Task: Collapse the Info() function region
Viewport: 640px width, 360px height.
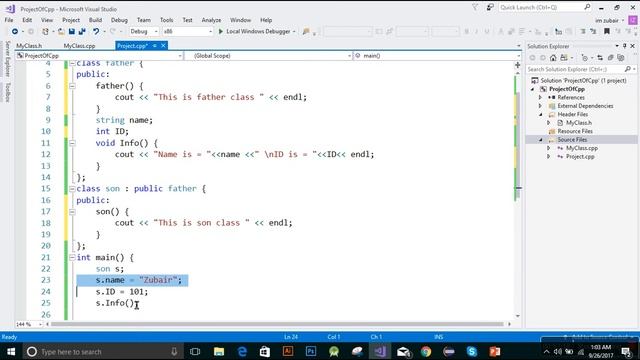Action: [72, 143]
